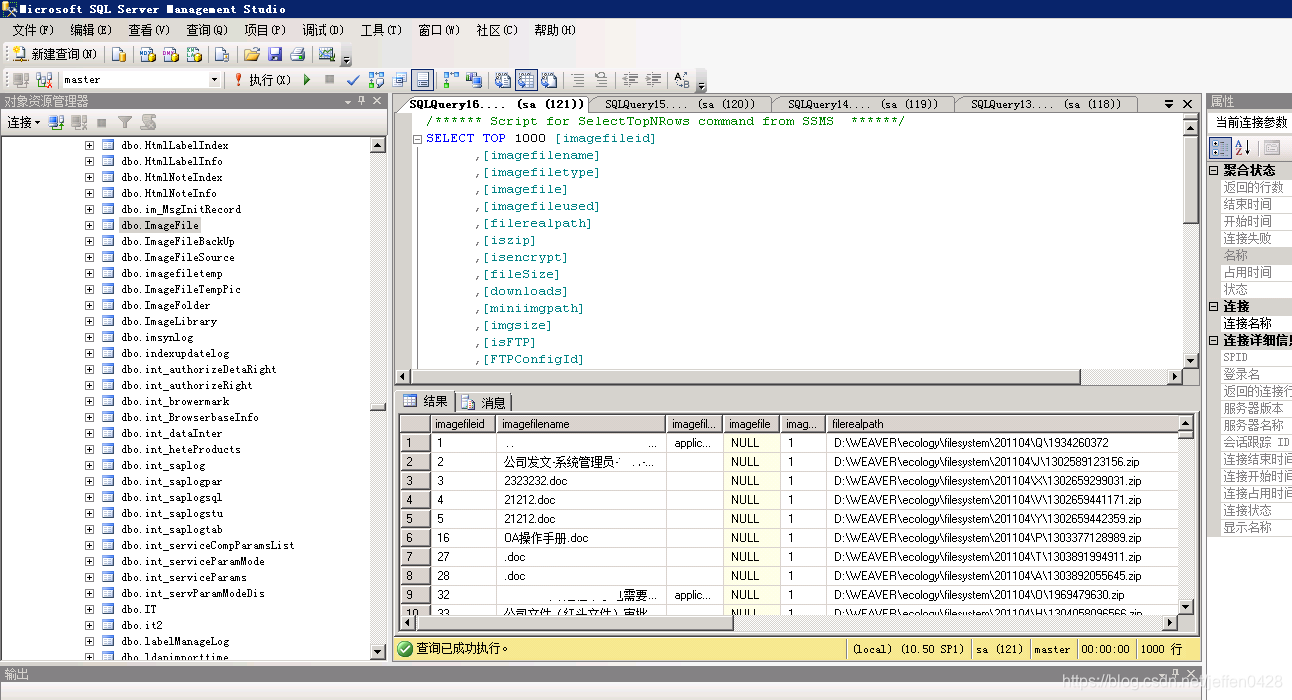Screen dimensions: 1292x700
Task: Click the New Query (新建查询) button
Action: (55, 54)
